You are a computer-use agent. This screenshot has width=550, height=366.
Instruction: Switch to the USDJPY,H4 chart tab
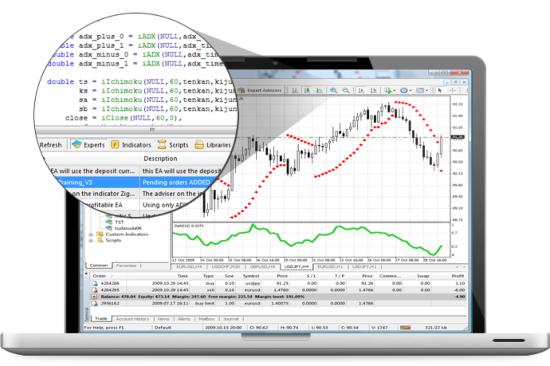tap(296, 267)
